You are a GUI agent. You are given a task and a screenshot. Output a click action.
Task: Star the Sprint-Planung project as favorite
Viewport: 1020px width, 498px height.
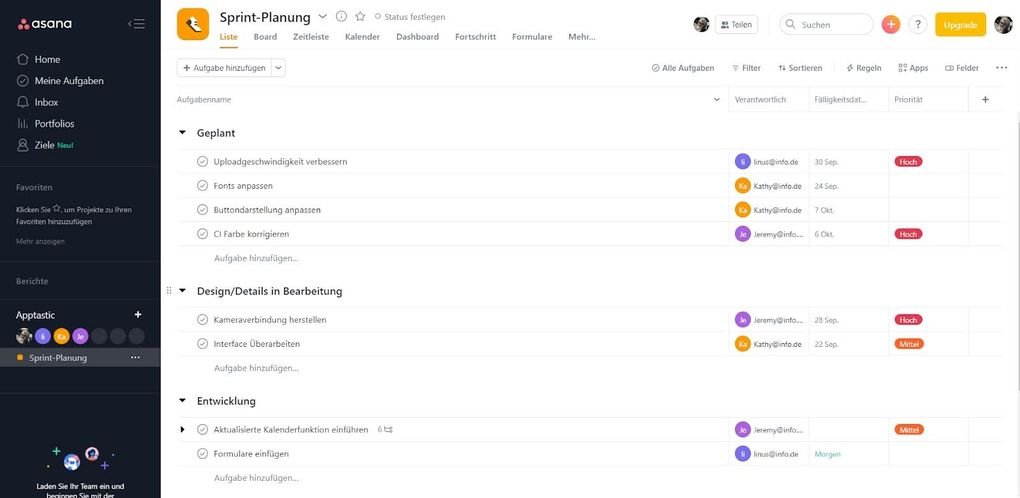360,16
